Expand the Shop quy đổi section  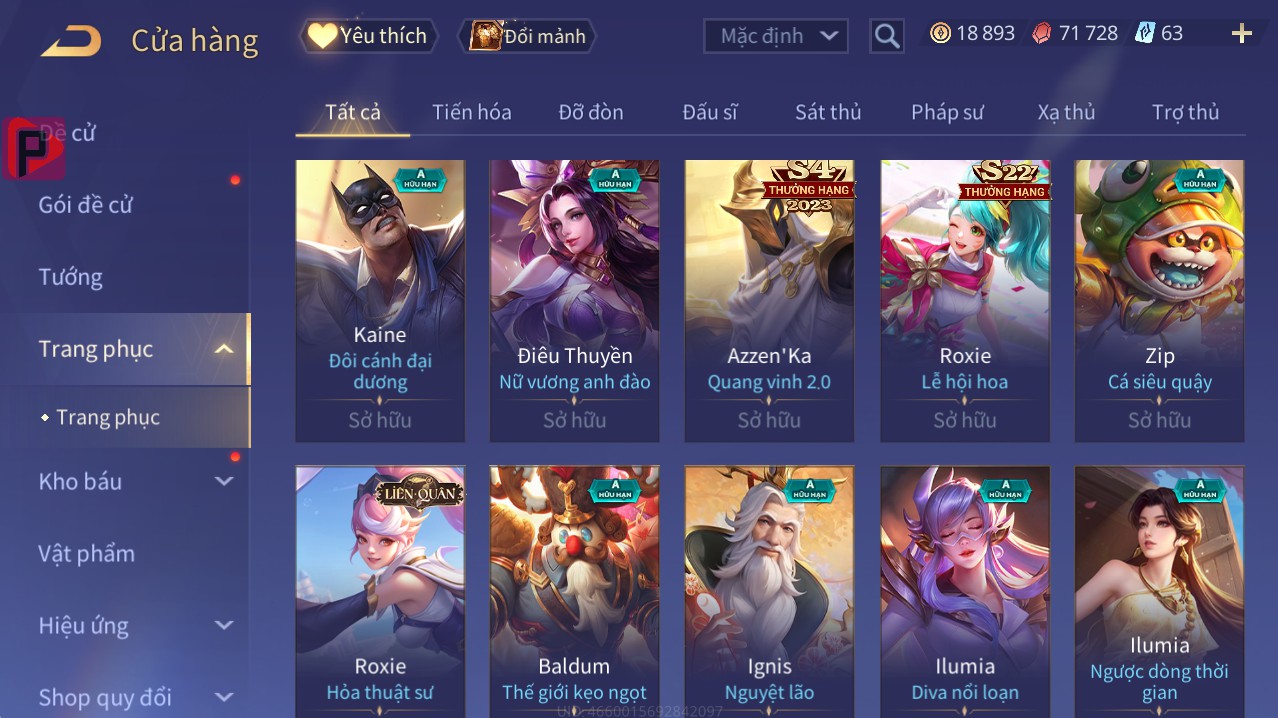click(x=224, y=697)
